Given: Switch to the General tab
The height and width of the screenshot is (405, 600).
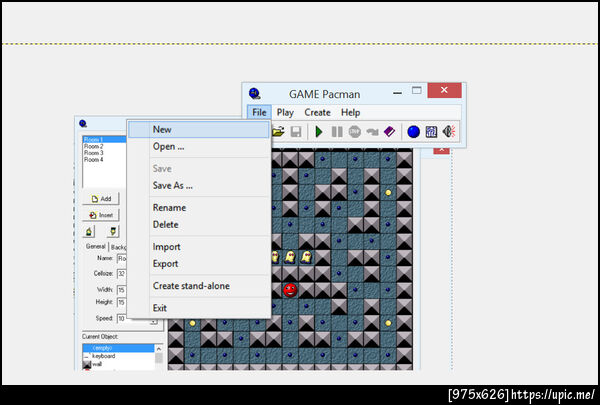Looking at the screenshot, I should tap(96, 247).
